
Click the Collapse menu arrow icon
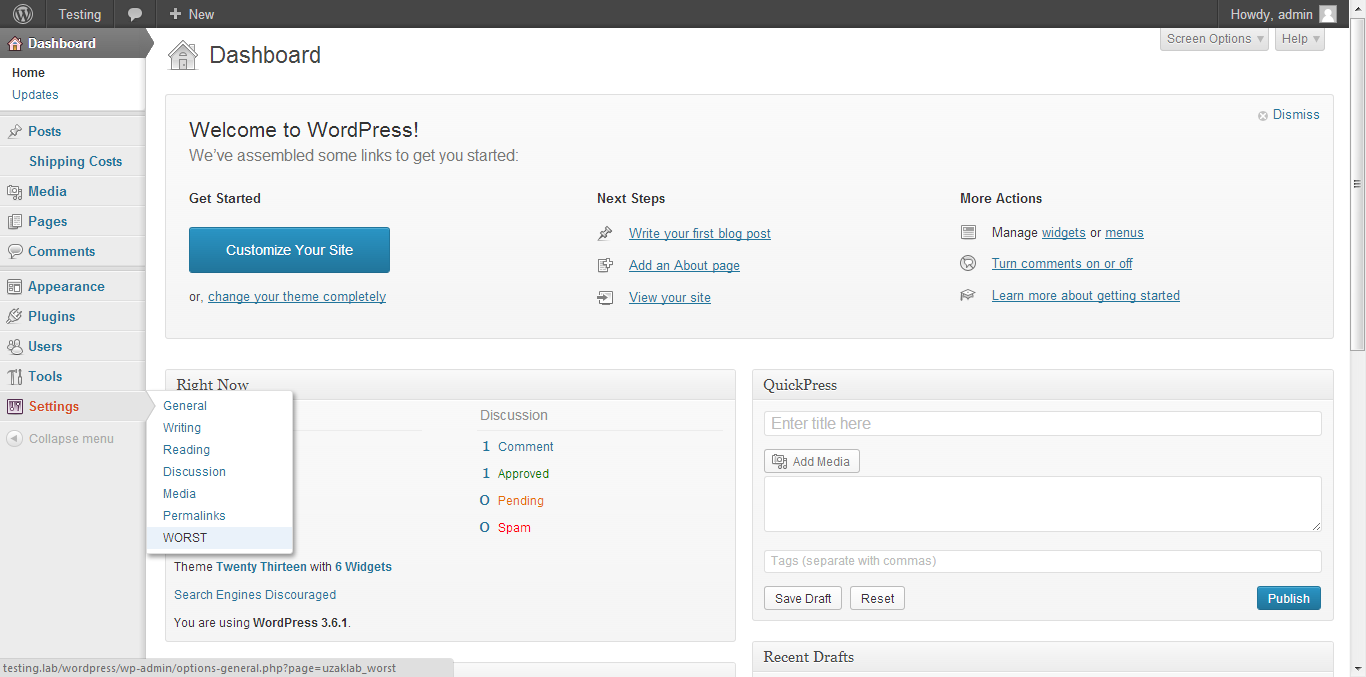click(x=14, y=438)
